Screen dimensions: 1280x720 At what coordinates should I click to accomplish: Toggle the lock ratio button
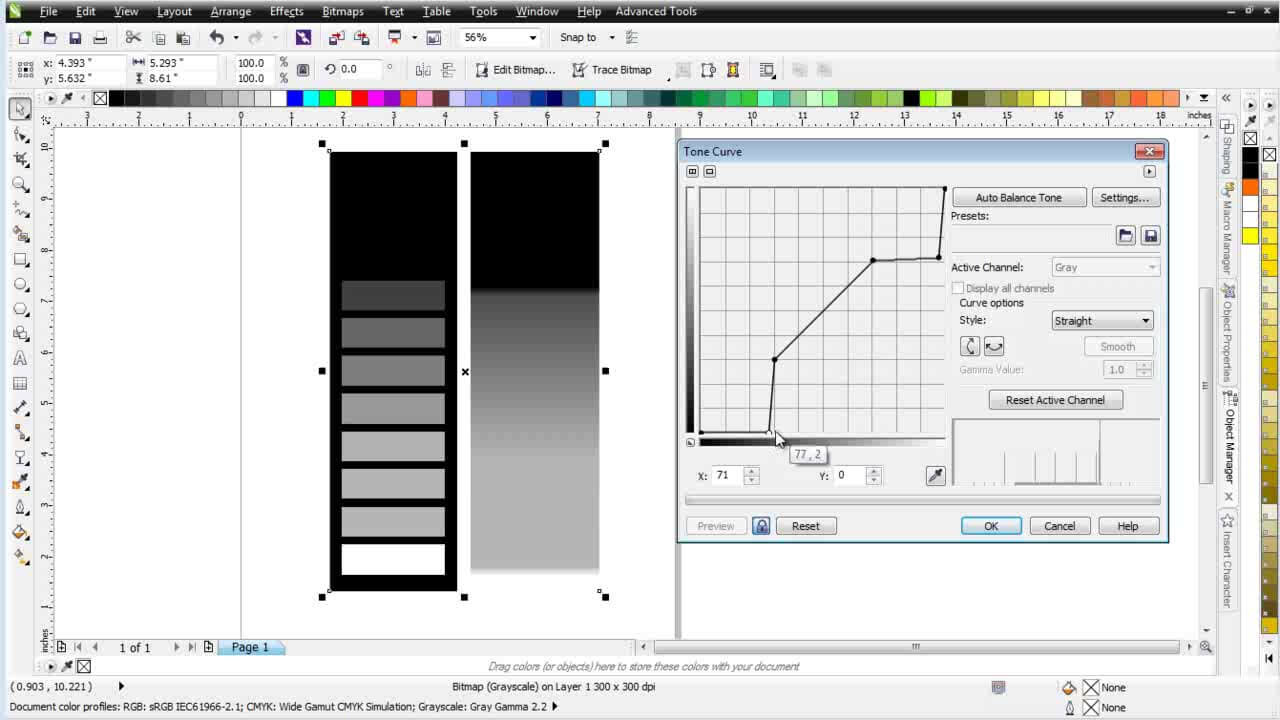(x=303, y=70)
